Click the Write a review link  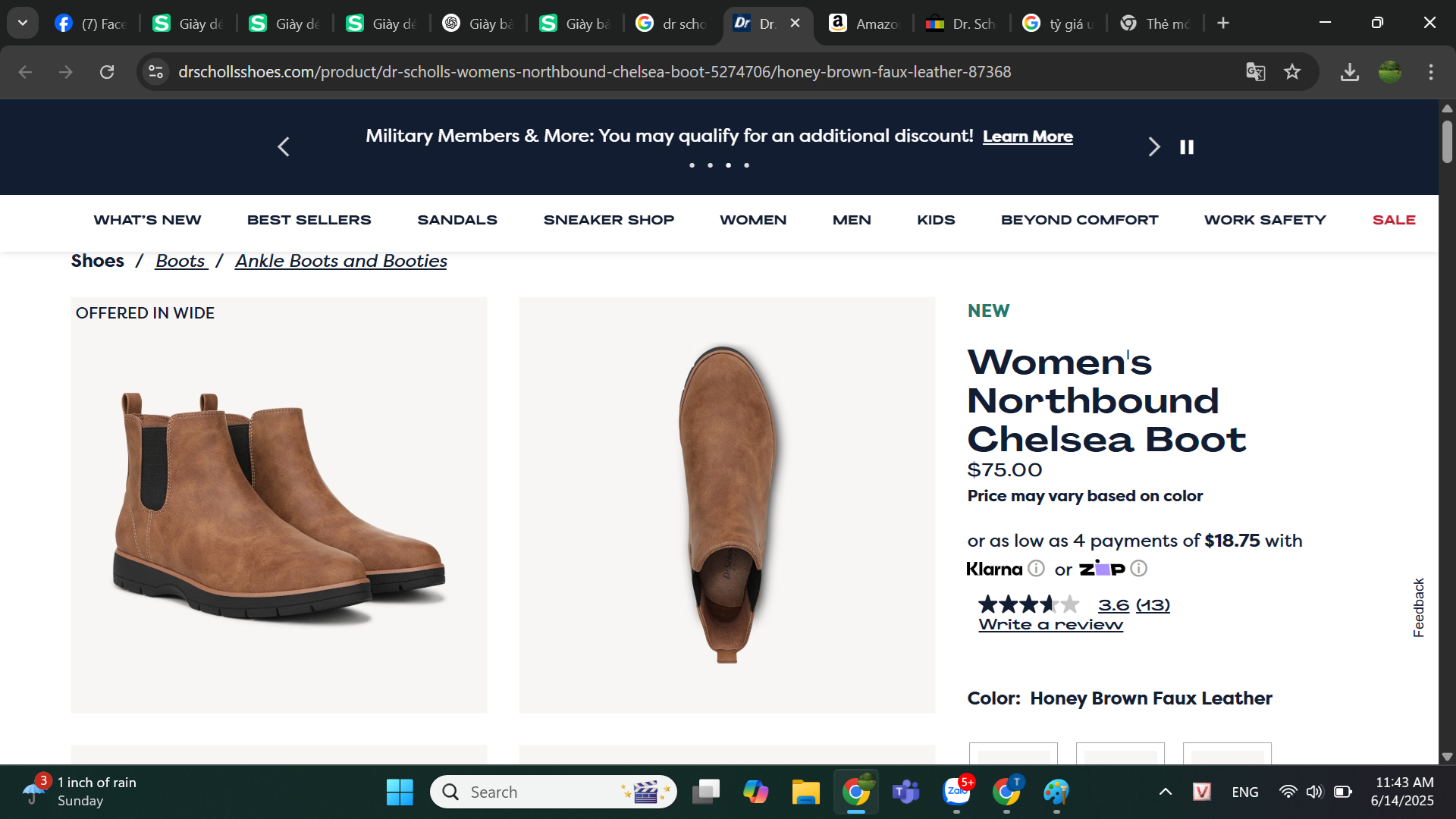[1050, 625]
